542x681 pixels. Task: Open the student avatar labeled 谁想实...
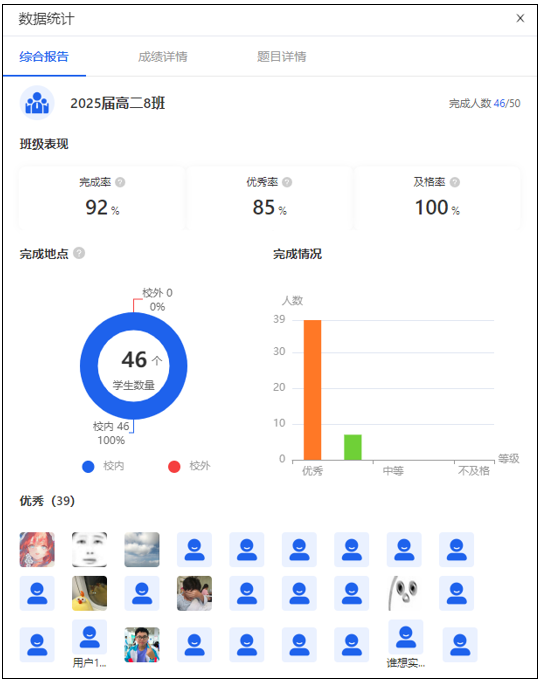[406, 637]
